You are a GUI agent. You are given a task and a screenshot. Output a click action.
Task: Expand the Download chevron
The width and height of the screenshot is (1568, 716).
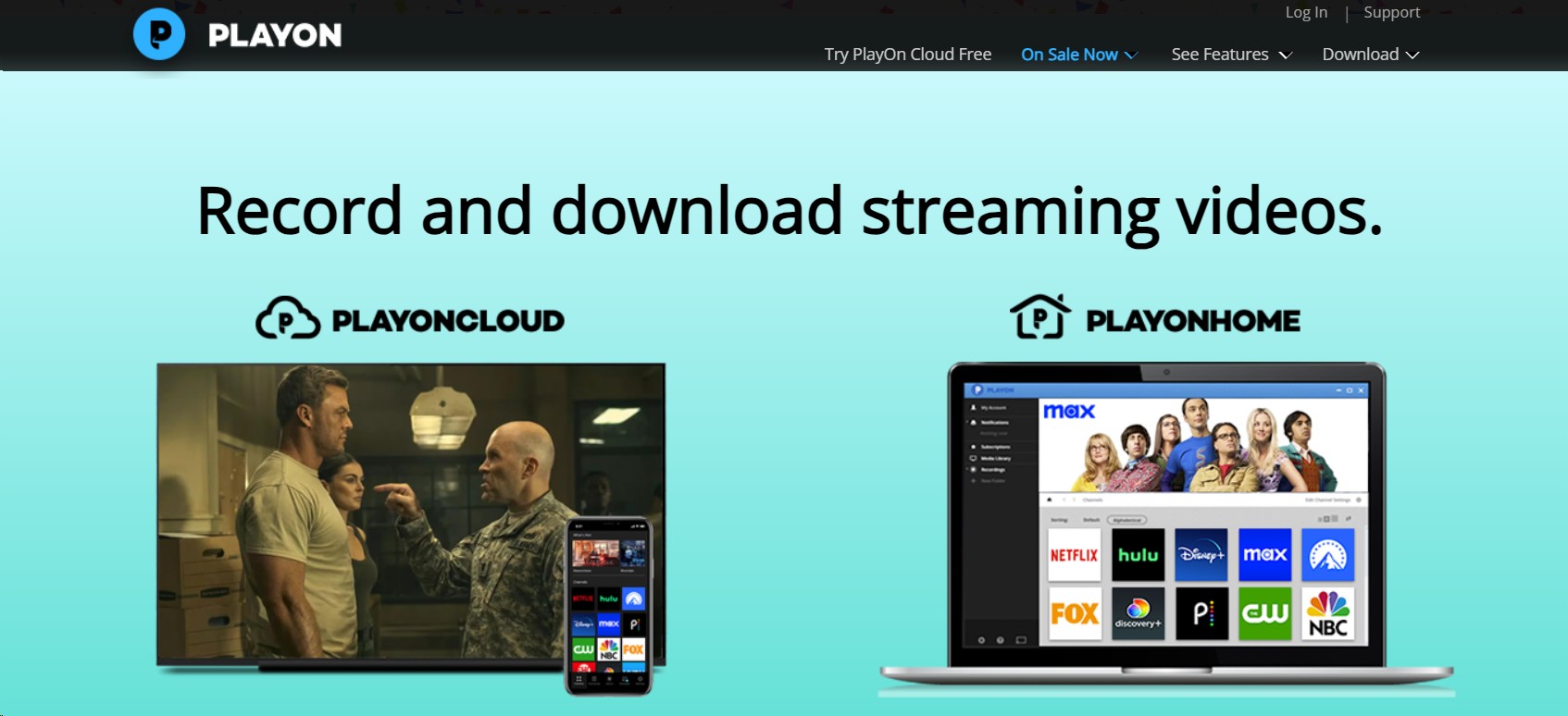(x=1412, y=56)
